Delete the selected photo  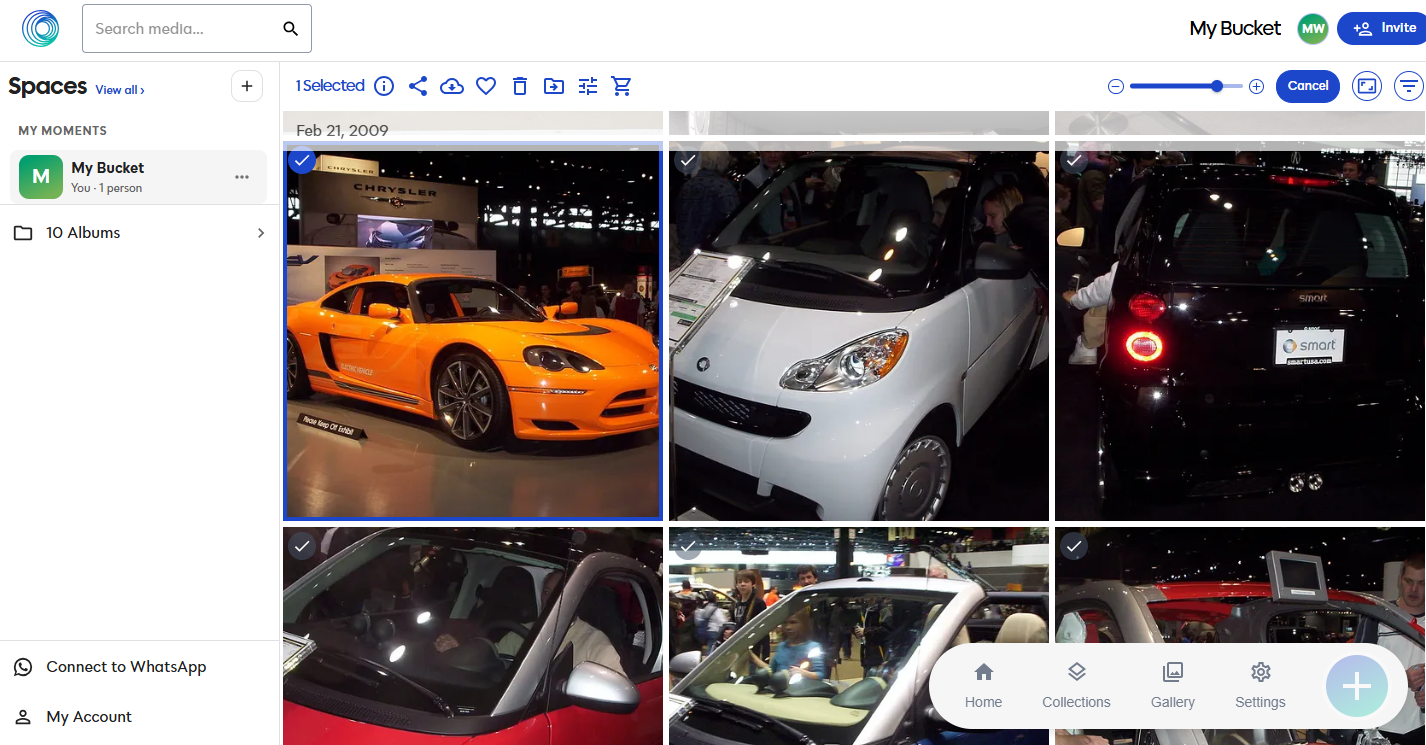click(x=520, y=86)
